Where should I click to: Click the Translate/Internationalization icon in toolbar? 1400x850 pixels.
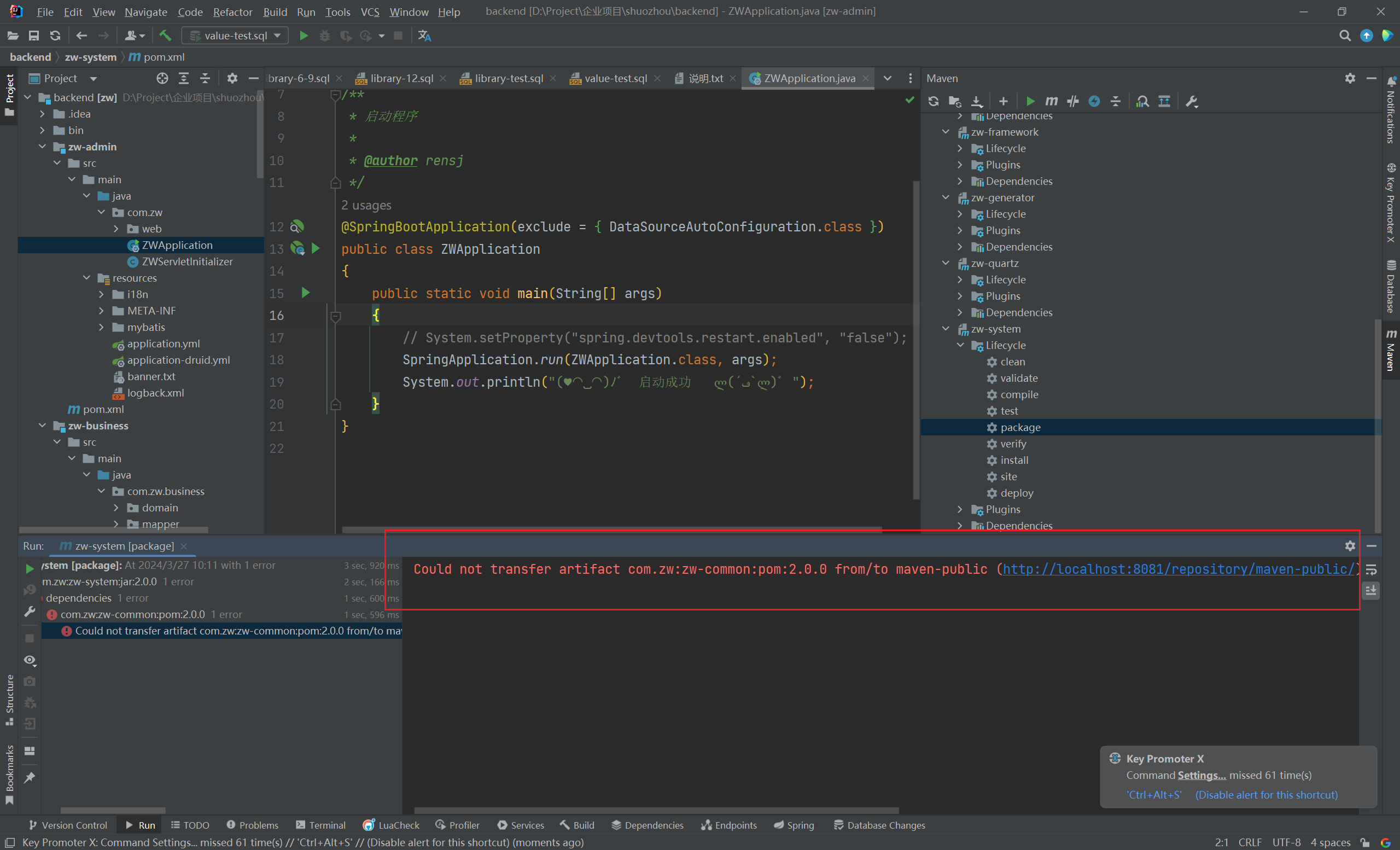(424, 35)
